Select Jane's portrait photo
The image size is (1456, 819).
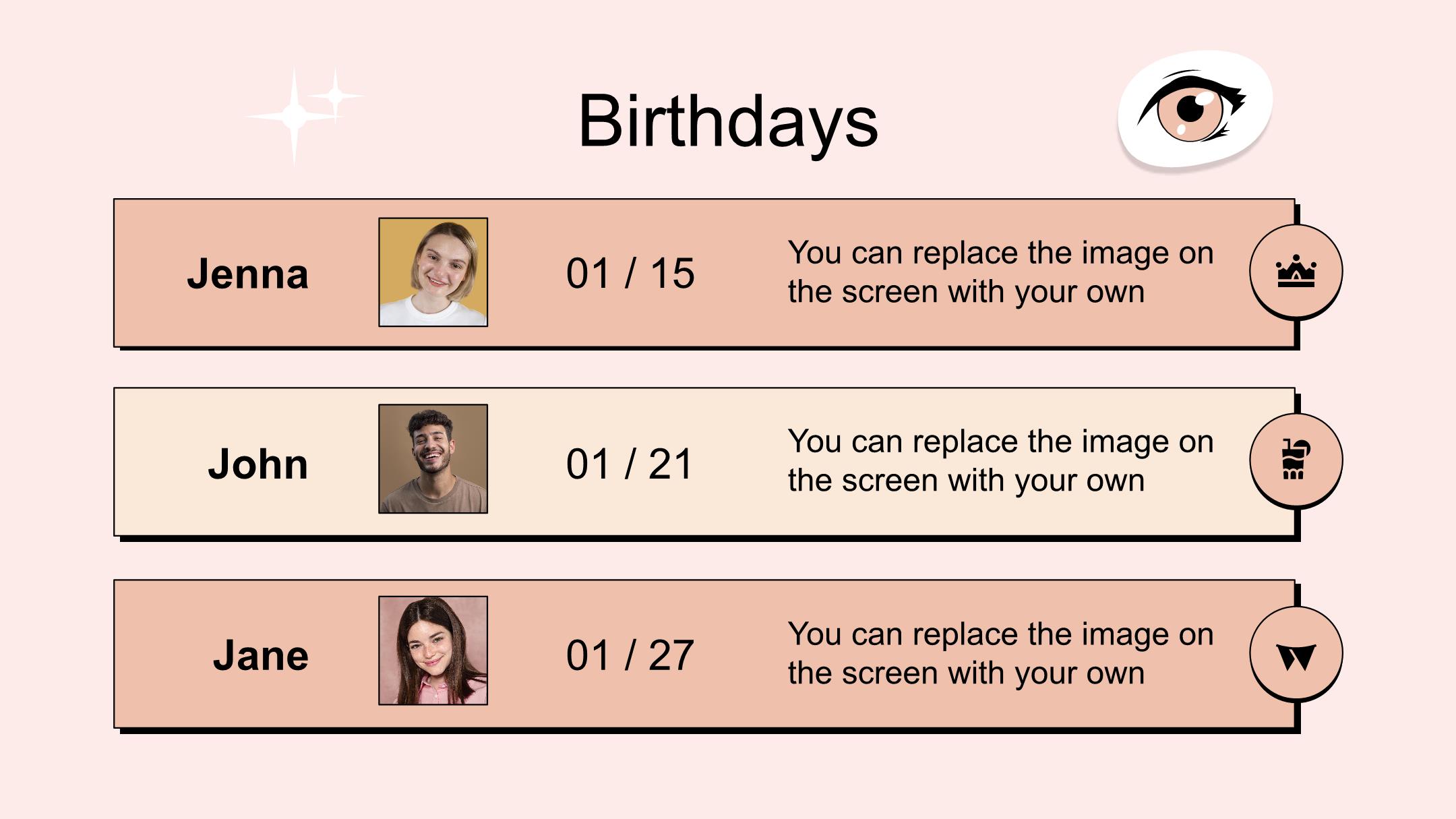433,650
